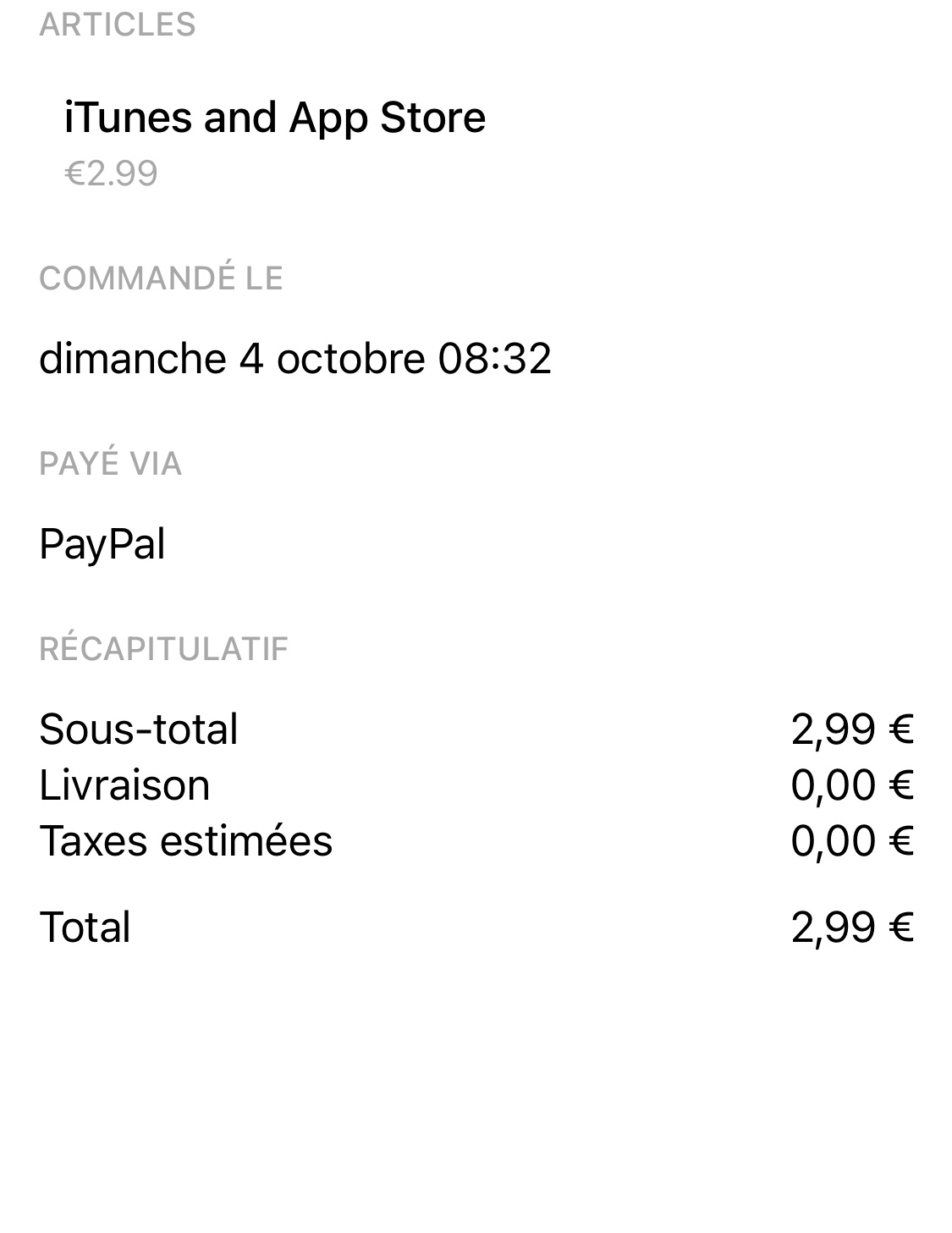
Task: Tap the word iTunes in item title
Action: (x=128, y=117)
